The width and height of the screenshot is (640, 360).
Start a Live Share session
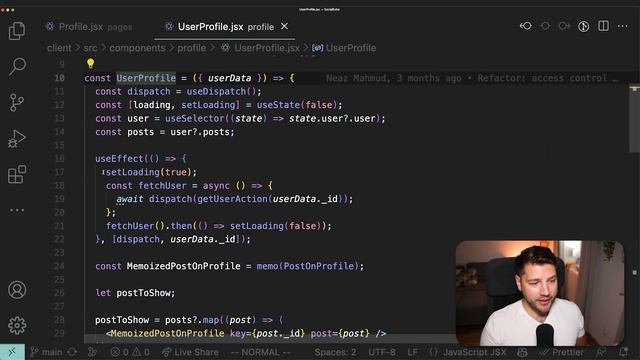[190, 352]
